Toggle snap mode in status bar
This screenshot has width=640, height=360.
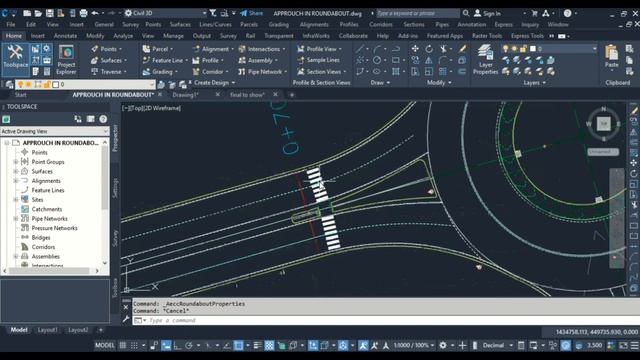pos(134,345)
